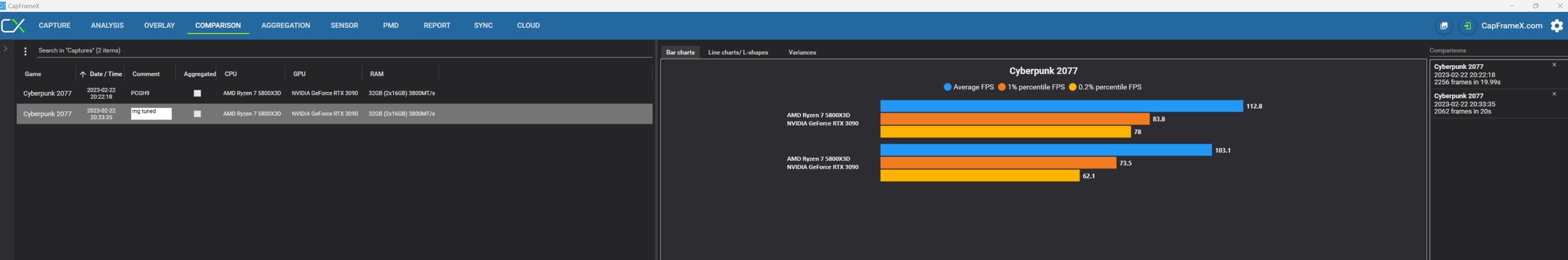The height and width of the screenshot is (260, 1568).
Task: Click the 83.8 percentile FPS bar
Action: click(1015, 119)
